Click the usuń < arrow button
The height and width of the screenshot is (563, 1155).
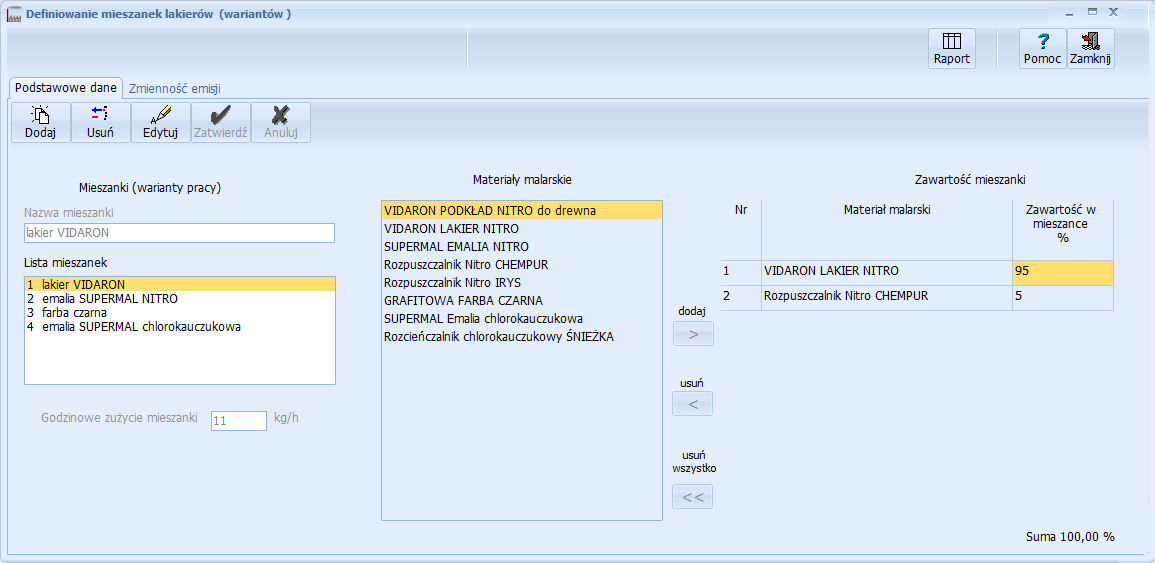click(x=692, y=404)
